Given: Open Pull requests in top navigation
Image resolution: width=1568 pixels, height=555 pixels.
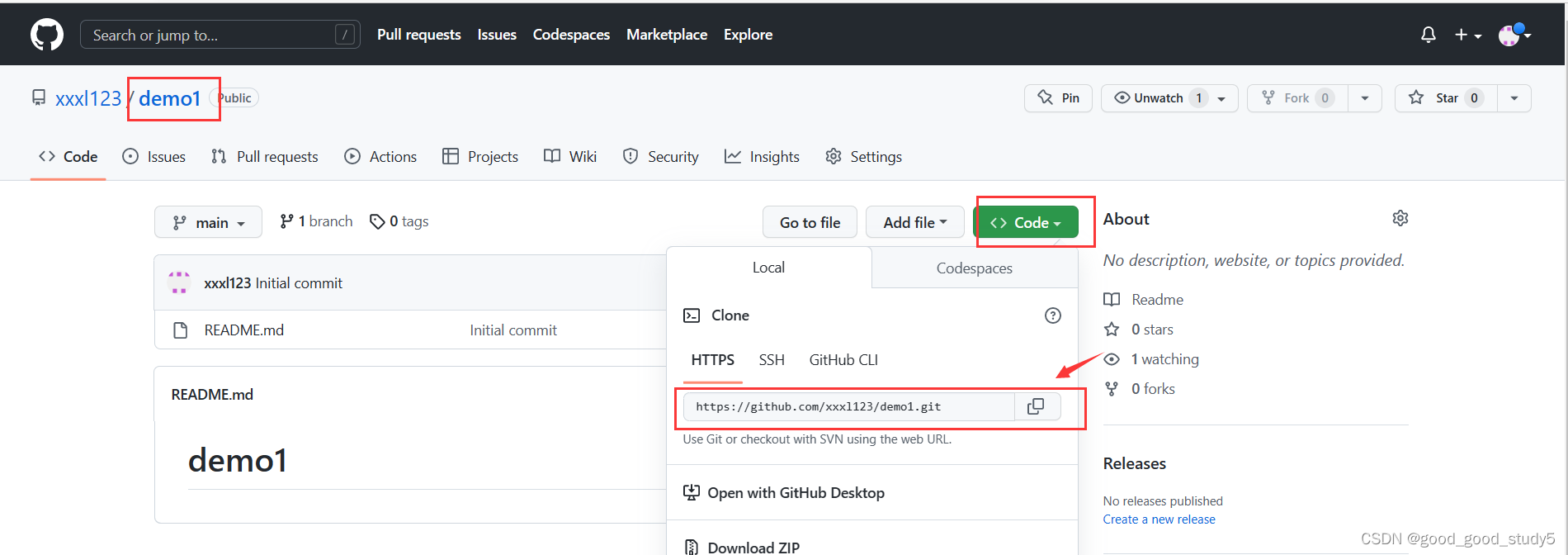Looking at the screenshot, I should [419, 35].
